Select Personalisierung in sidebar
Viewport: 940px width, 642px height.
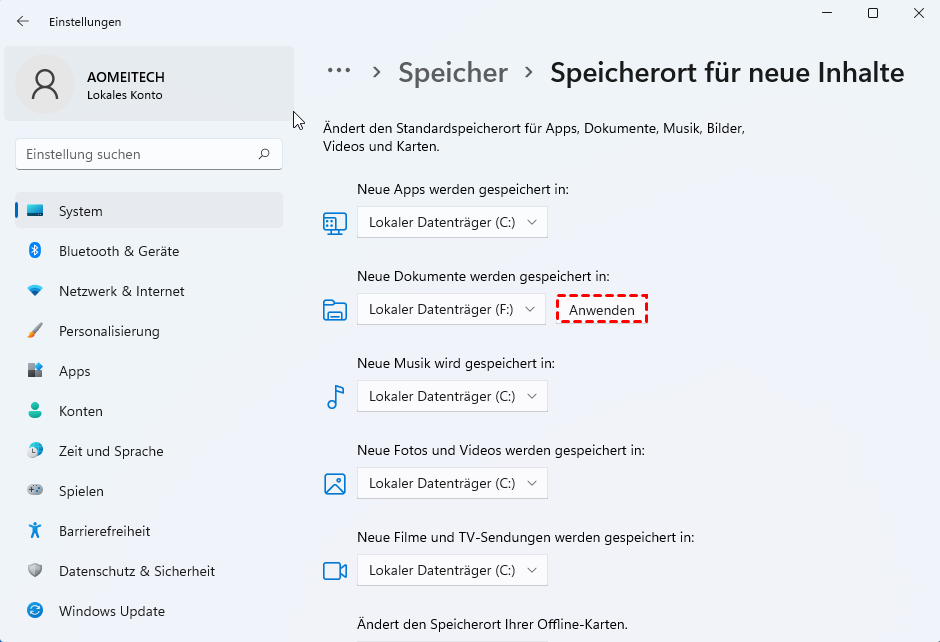109,331
